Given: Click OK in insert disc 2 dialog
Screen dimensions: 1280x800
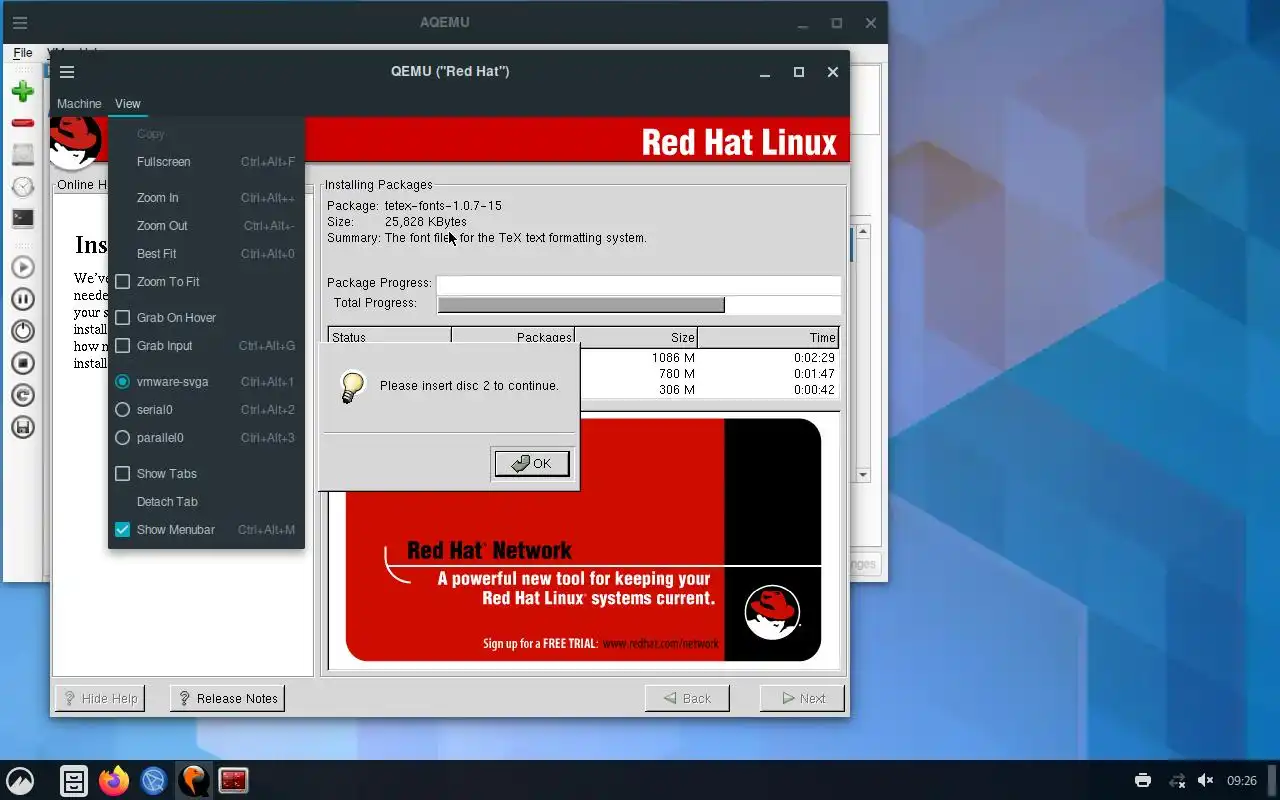Looking at the screenshot, I should pyautogui.click(x=532, y=464).
